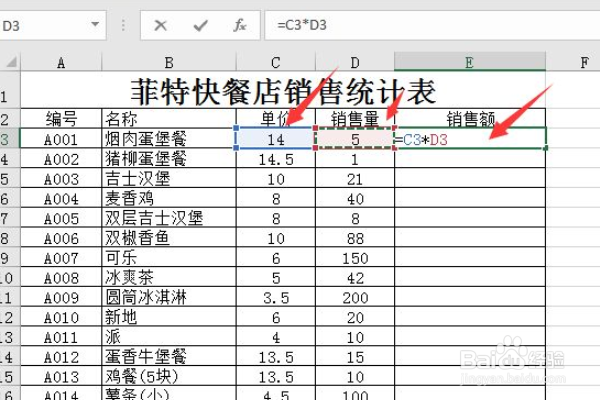Image resolution: width=600 pixels, height=400 pixels.
Task: Click cell 圆筒冰淇淋
Action: [169, 297]
